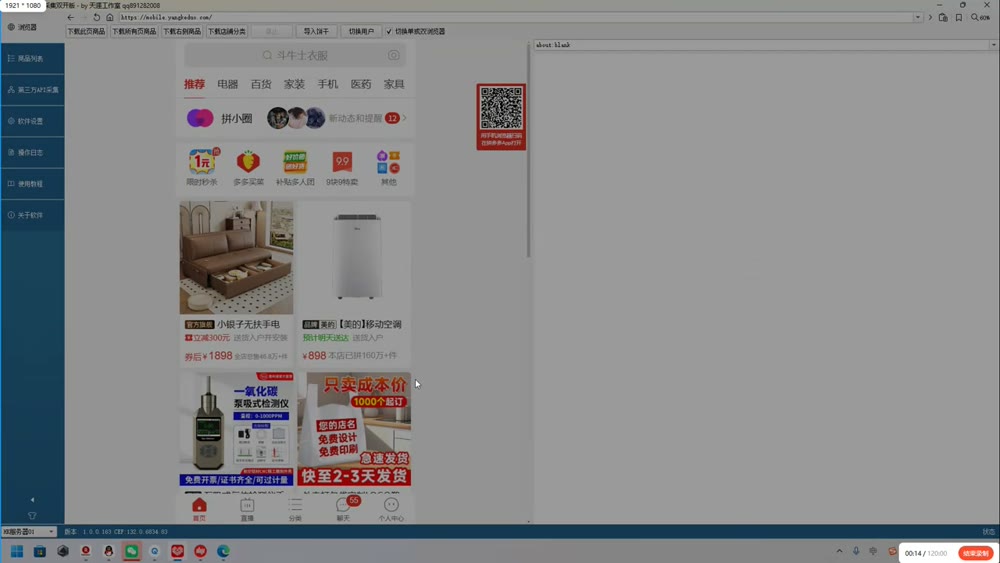This screenshot has width=1000, height=563.
Task: Switch to the 百货 tab
Action: (261, 84)
